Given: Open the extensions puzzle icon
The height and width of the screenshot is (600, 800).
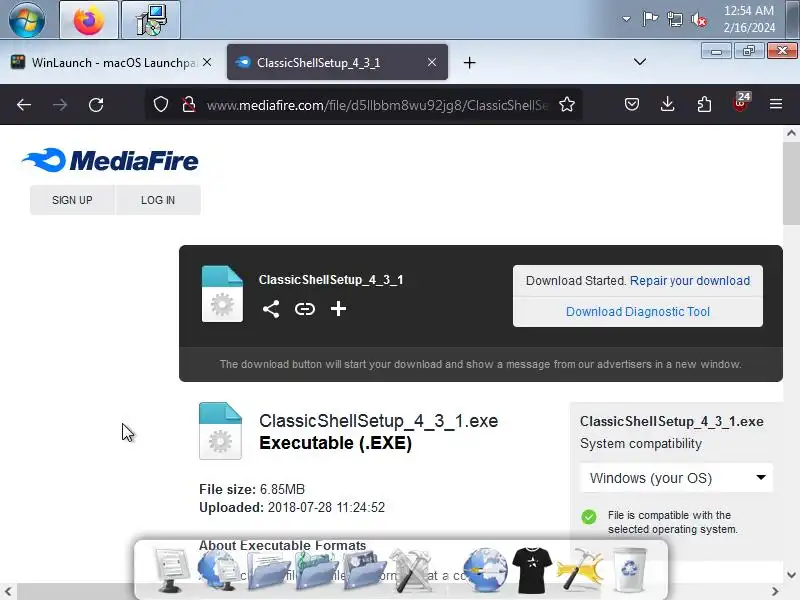Looking at the screenshot, I should pos(704,105).
